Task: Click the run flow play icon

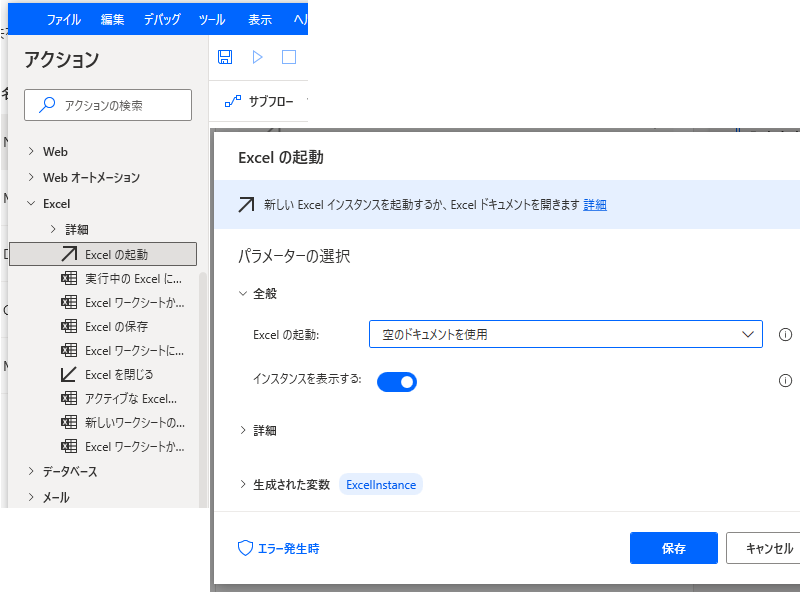Action: [x=257, y=57]
